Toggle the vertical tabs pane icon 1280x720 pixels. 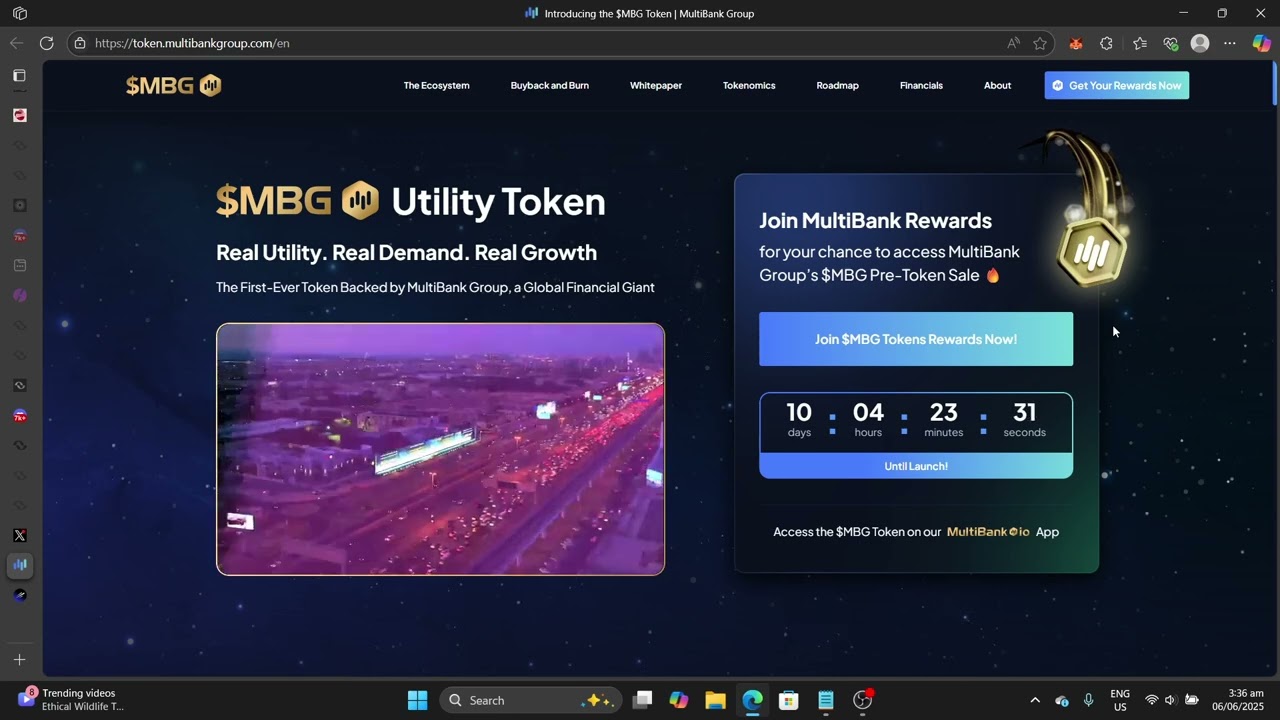[19, 75]
